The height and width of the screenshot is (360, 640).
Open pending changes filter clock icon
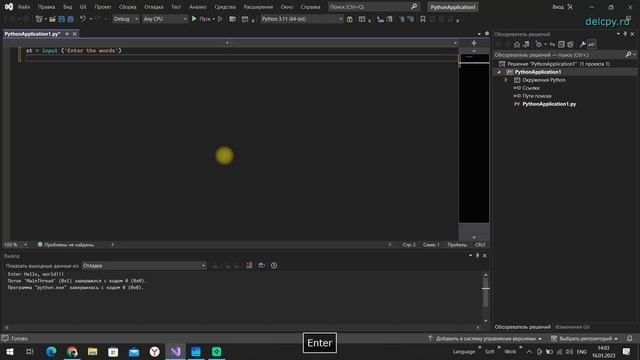coord(539,44)
